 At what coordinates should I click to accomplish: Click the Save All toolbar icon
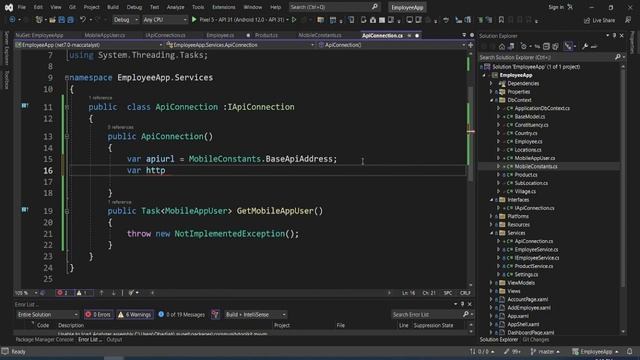pyautogui.click(x=70, y=20)
